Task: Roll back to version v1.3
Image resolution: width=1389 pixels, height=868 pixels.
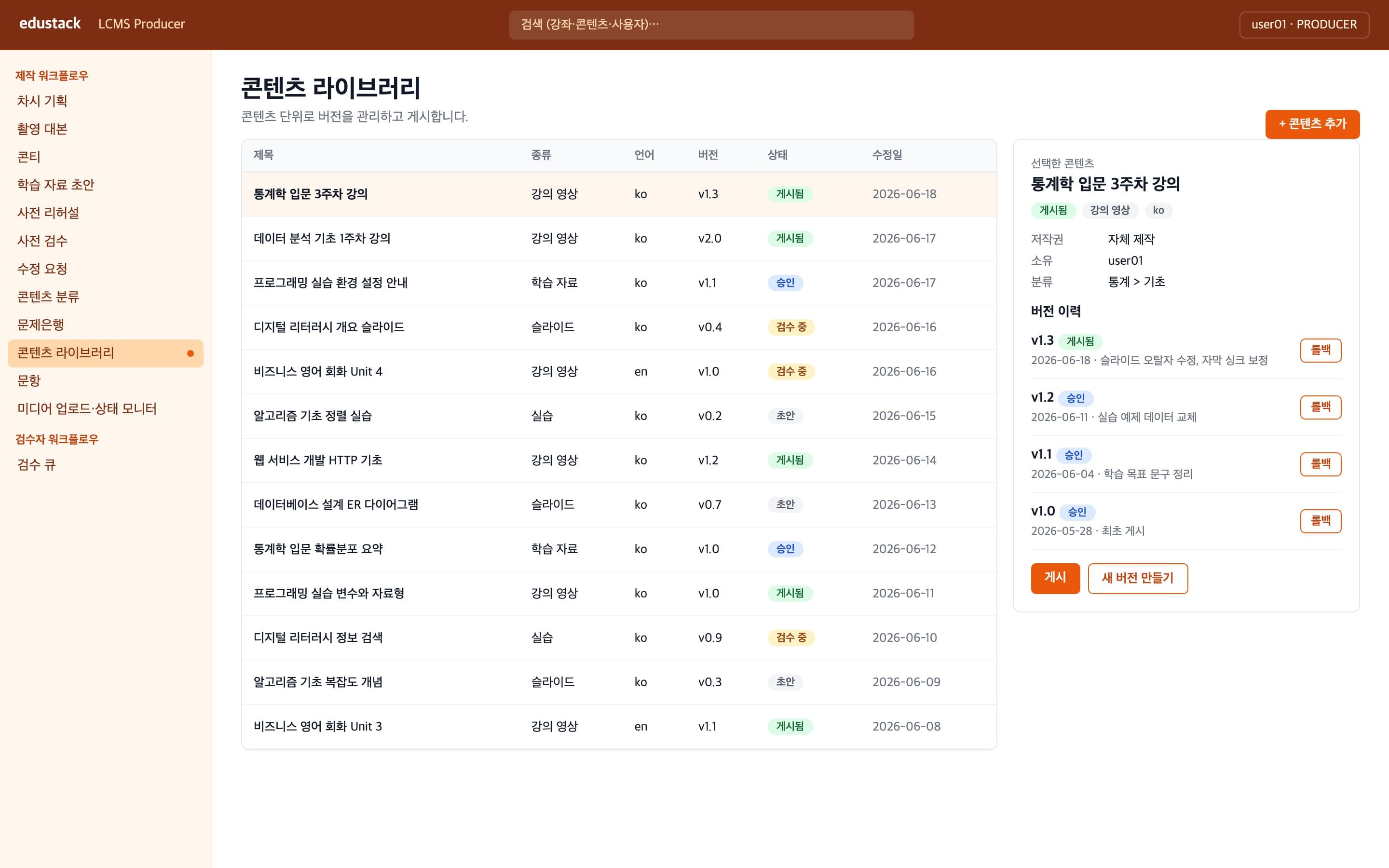Action: click(1321, 350)
